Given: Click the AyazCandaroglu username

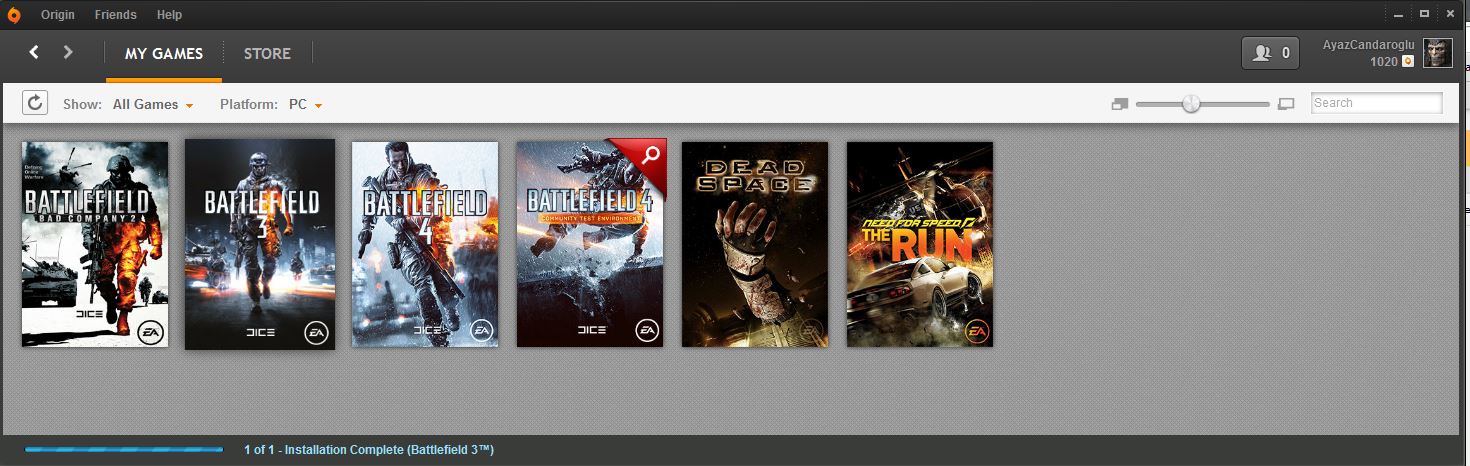Looking at the screenshot, I should (x=1368, y=46).
